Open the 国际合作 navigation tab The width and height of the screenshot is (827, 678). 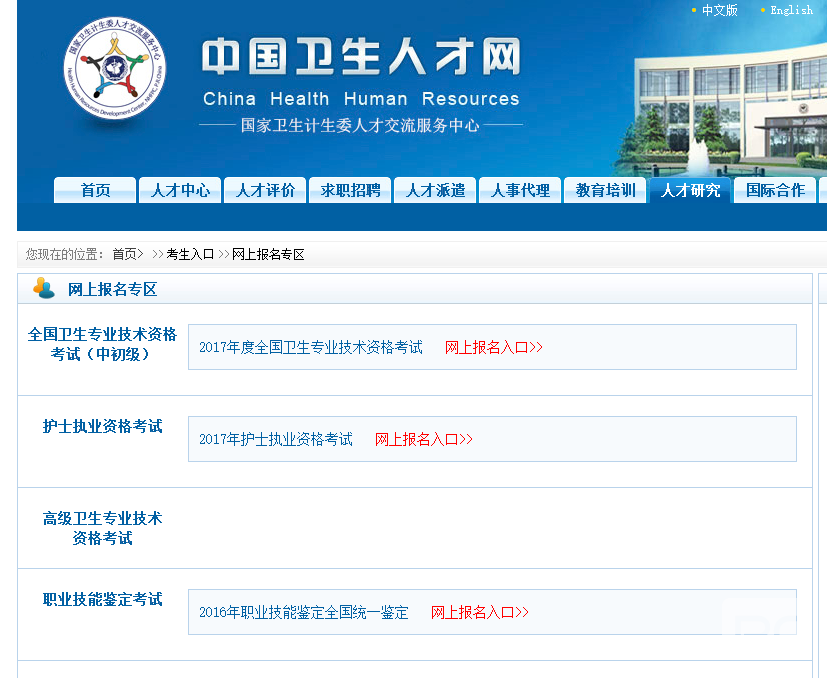point(775,190)
